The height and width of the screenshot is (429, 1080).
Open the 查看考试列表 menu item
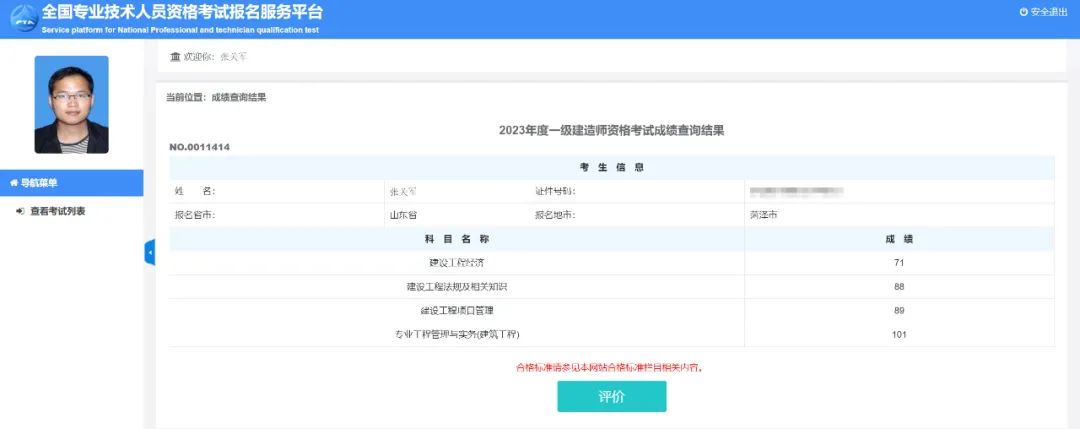(x=57, y=211)
